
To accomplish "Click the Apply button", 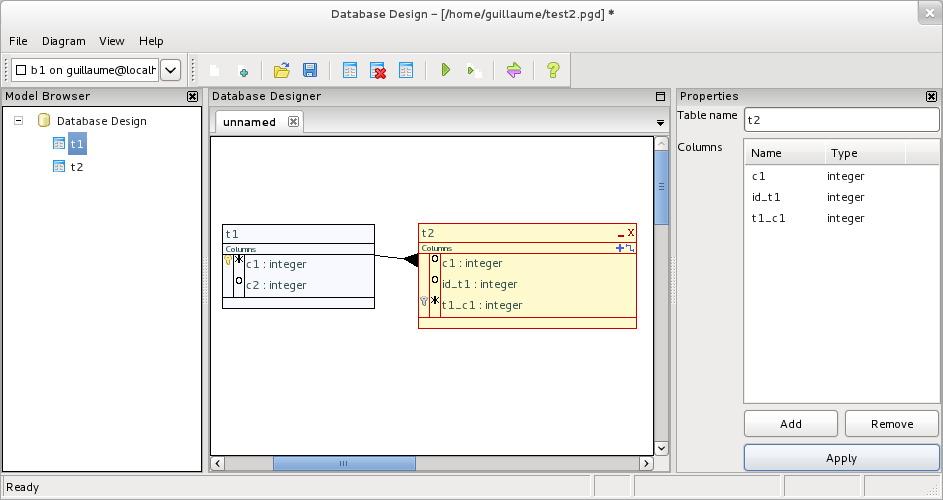I will (841, 458).
